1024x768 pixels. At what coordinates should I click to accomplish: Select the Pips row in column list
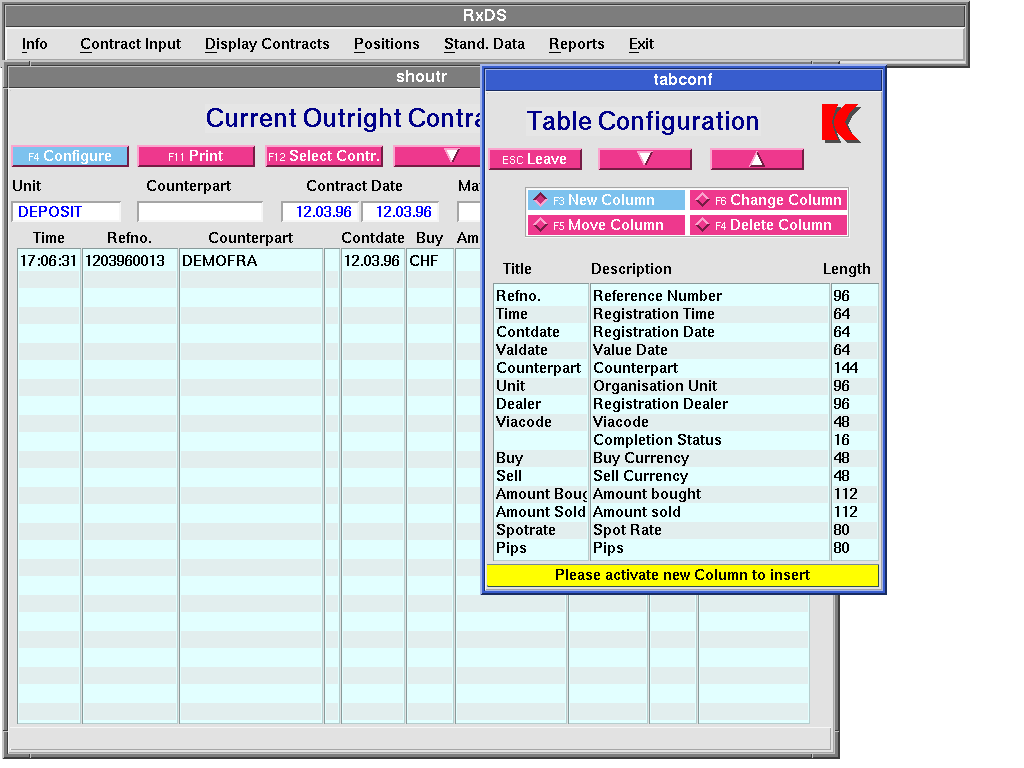click(686, 547)
